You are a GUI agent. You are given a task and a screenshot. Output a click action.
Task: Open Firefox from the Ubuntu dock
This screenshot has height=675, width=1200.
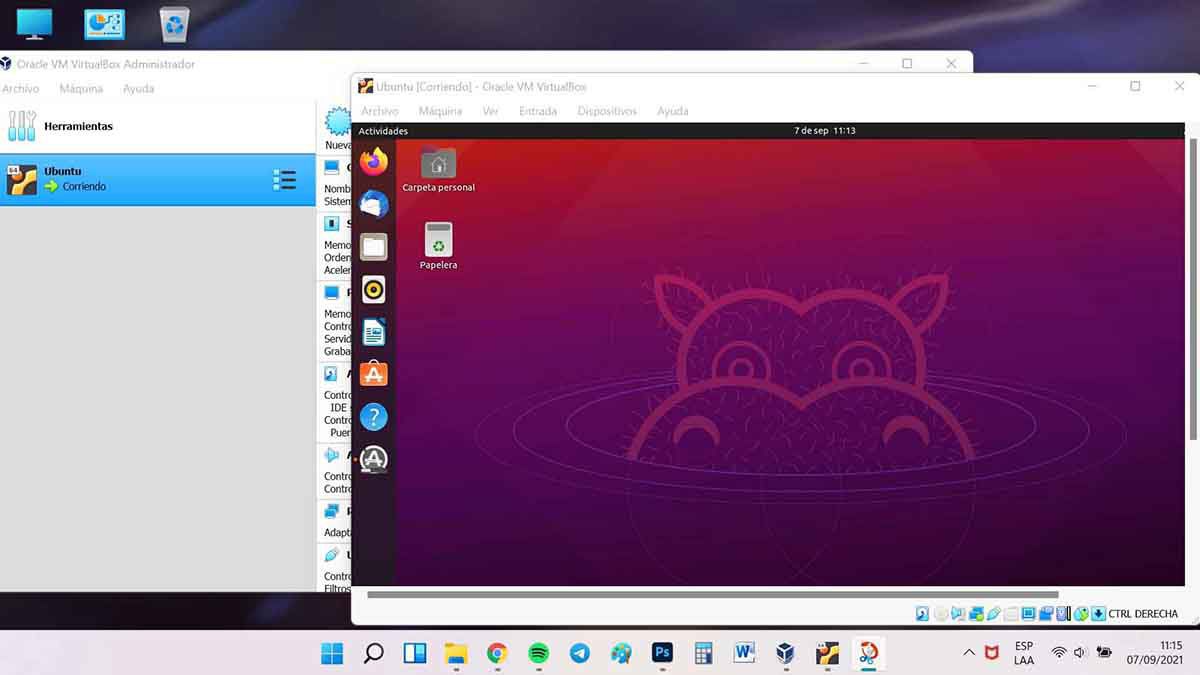click(374, 161)
